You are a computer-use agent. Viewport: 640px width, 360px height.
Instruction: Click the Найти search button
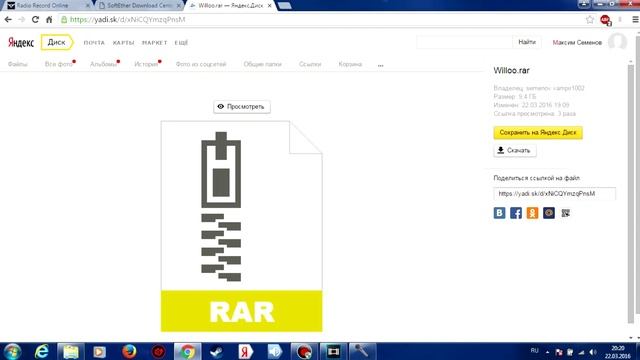[527, 42]
